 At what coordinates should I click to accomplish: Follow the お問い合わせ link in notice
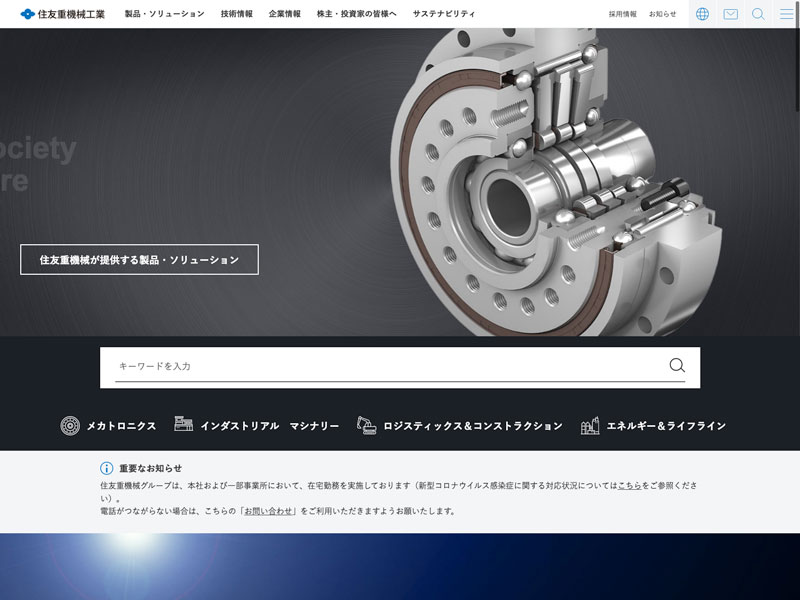point(269,510)
